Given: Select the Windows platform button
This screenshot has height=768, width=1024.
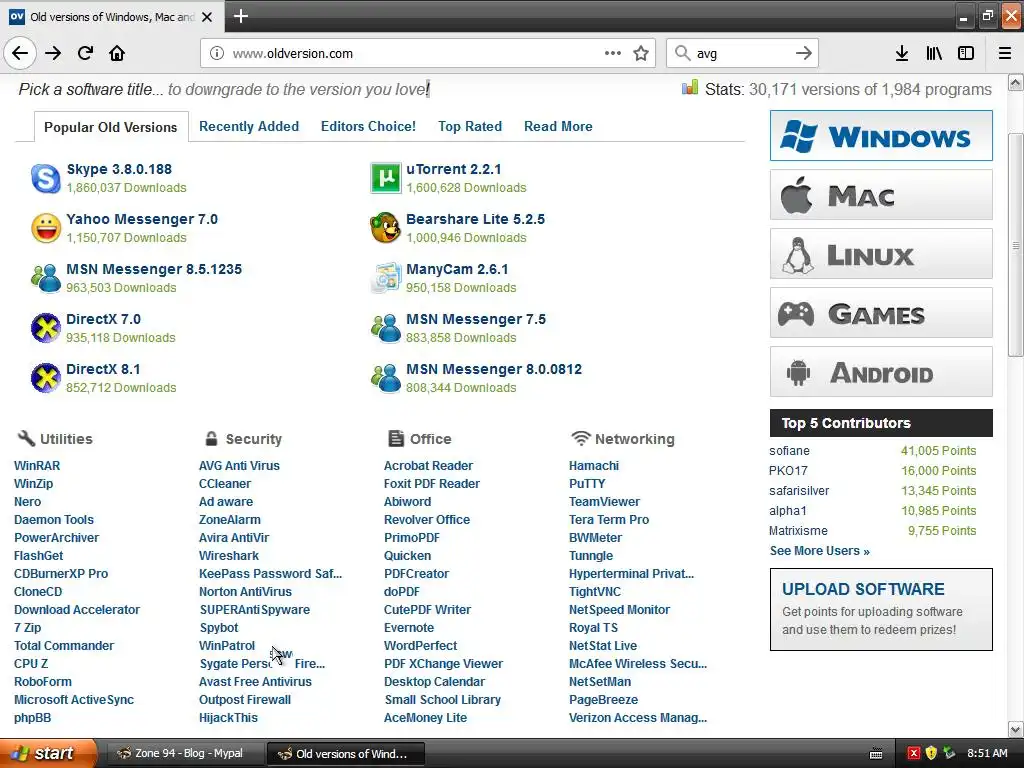Looking at the screenshot, I should (x=881, y=136).
